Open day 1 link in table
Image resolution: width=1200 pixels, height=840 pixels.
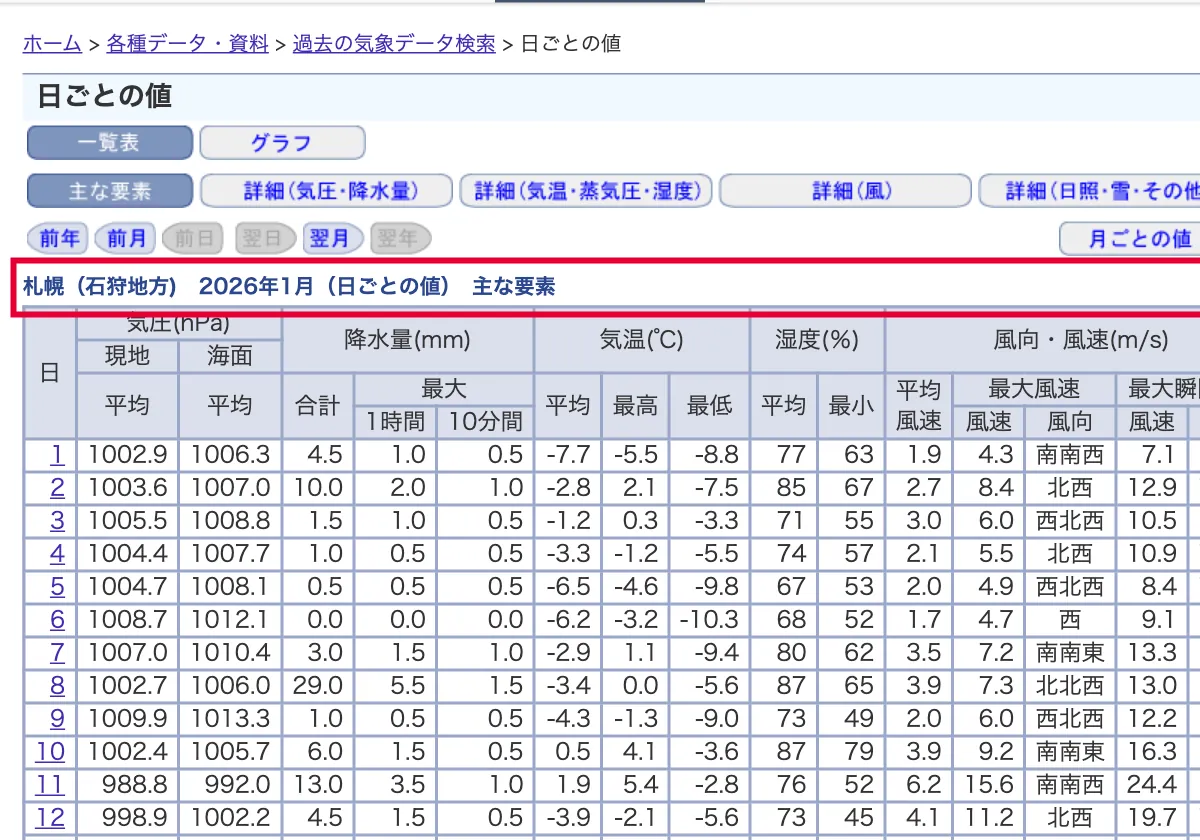tap(57, 455)
